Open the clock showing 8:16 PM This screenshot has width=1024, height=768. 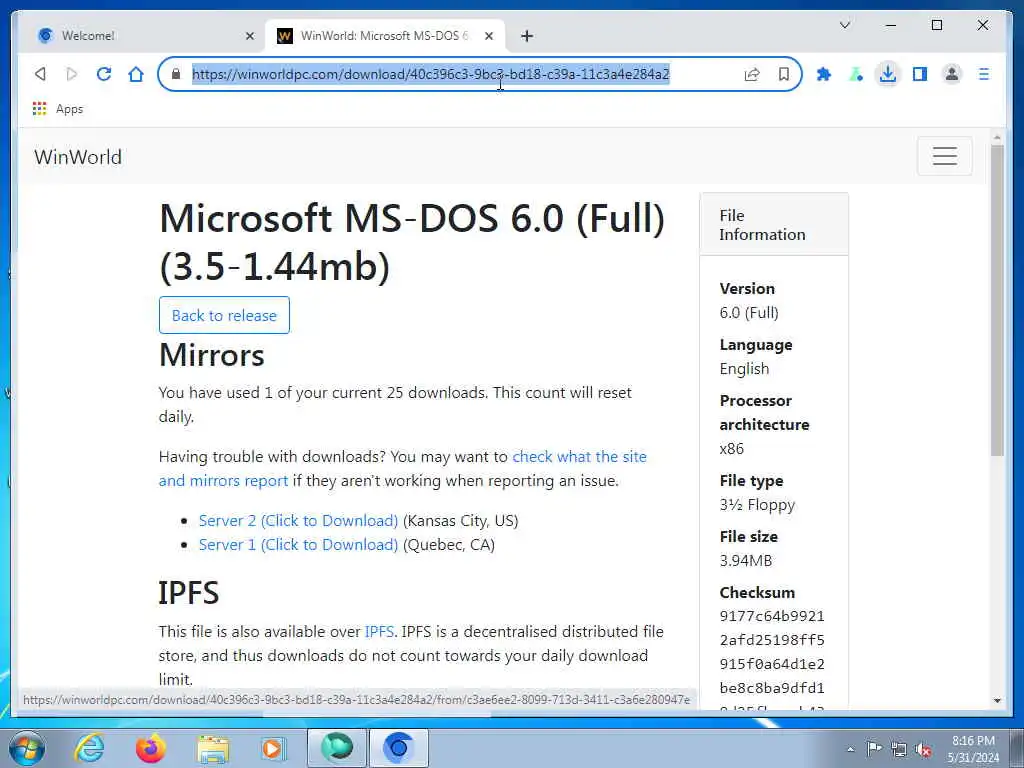tap(973, 749)
